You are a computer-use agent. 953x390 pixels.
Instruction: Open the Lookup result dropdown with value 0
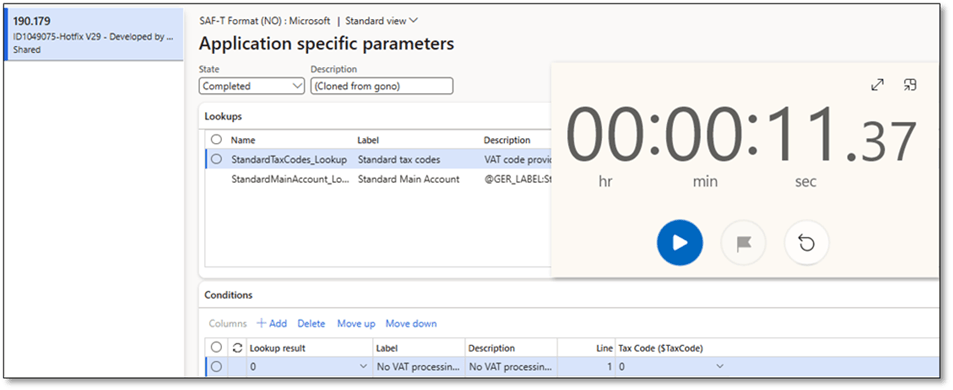point(309,366)
